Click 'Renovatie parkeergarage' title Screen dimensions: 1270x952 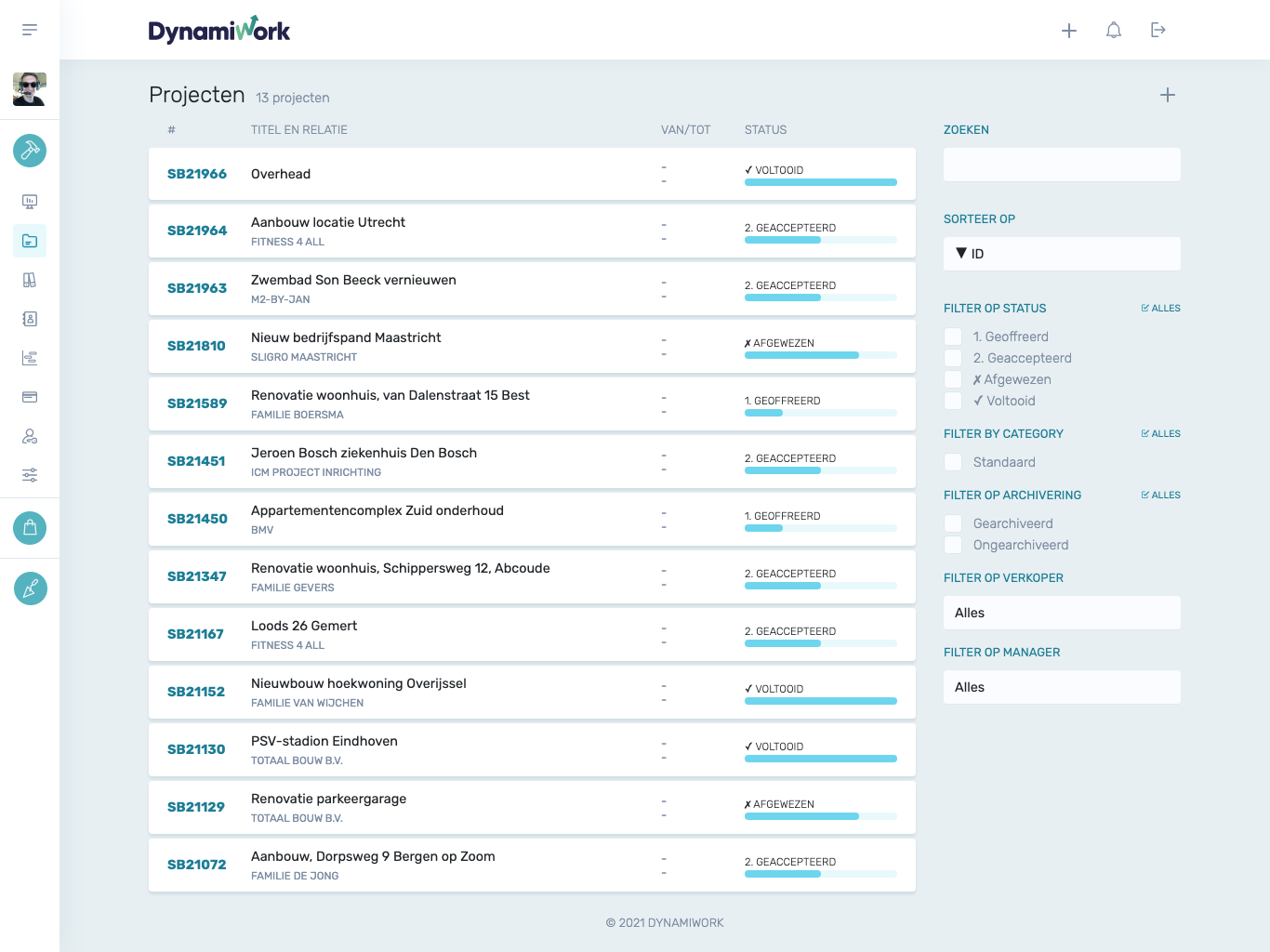pos(328,799)
